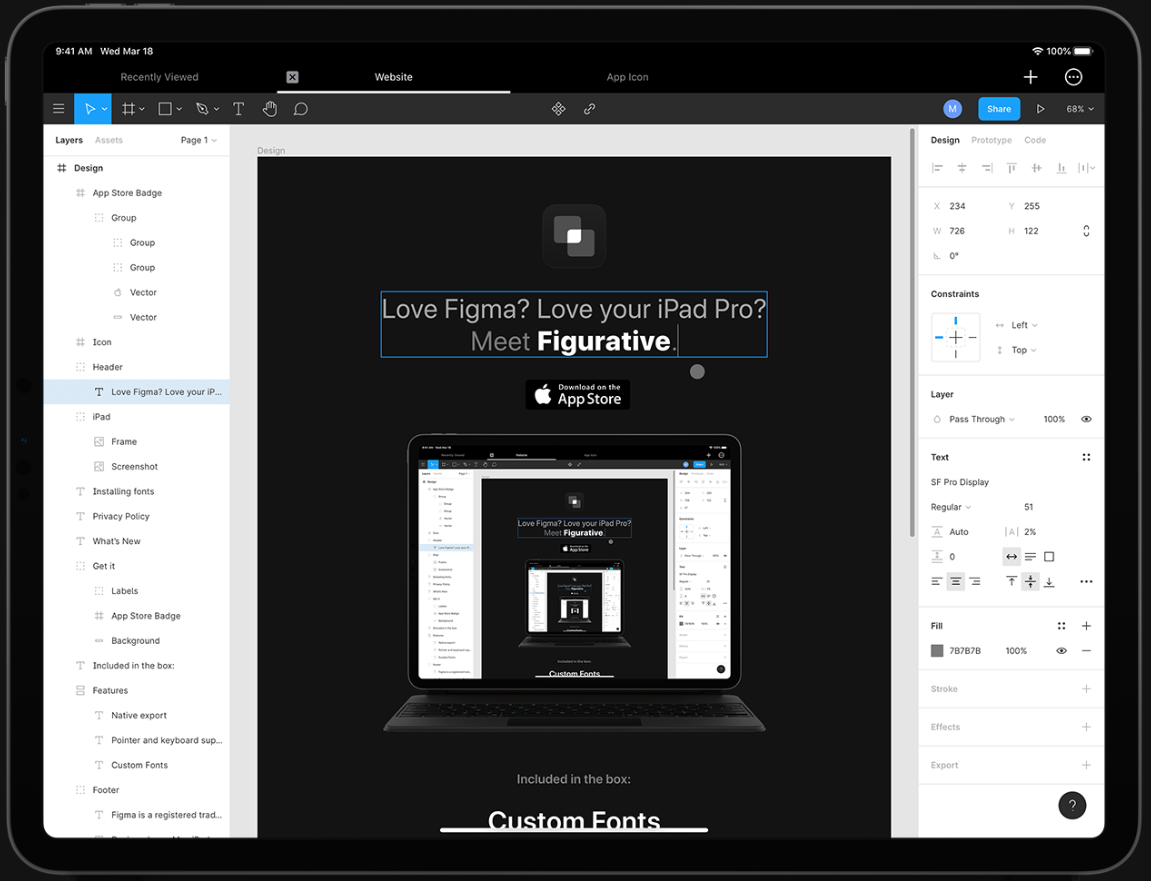Align text to middle vertically

[1031, 581]
